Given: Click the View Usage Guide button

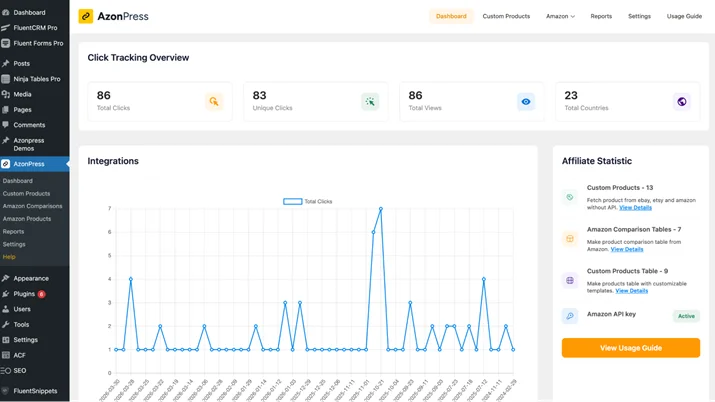Looking at the screenshot, I should (631, 348).
